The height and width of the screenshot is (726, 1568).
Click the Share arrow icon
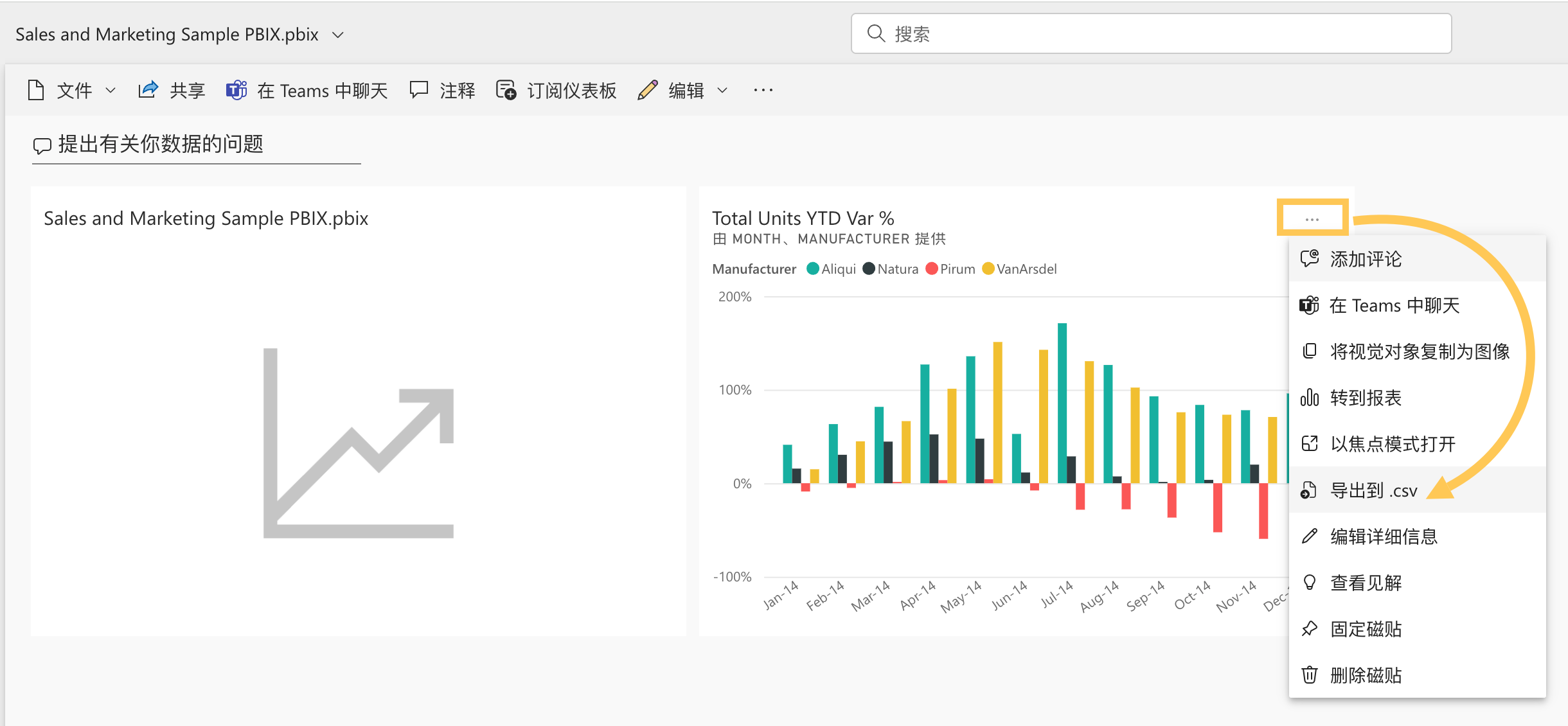tap(148, 90)
